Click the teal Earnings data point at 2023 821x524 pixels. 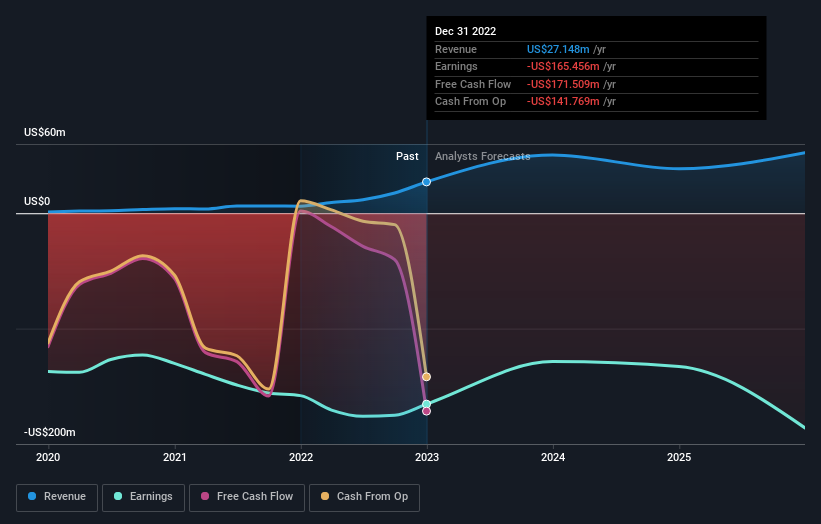(426, 404)
